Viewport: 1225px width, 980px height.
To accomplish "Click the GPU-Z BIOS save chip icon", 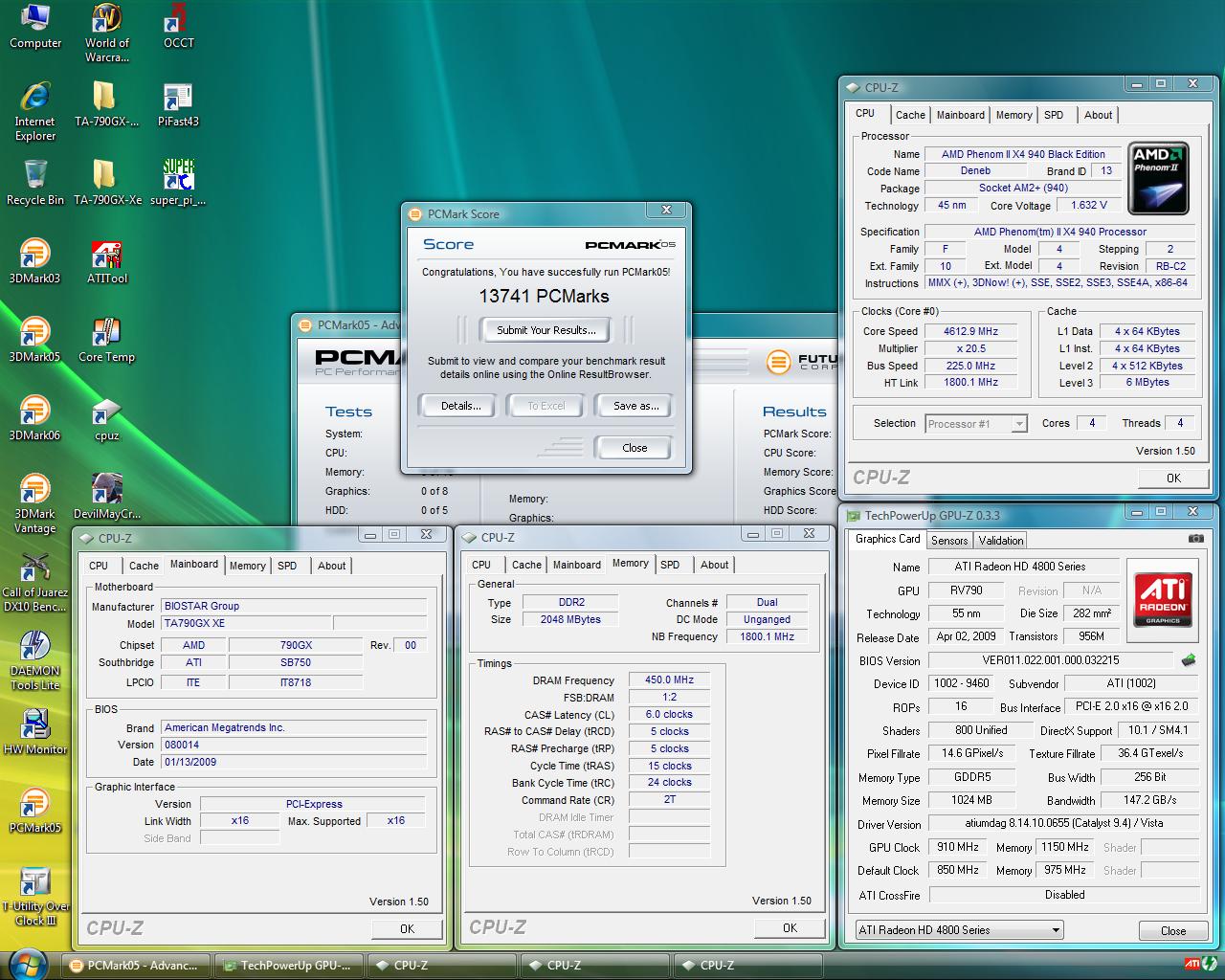I will pos(1189,659).
